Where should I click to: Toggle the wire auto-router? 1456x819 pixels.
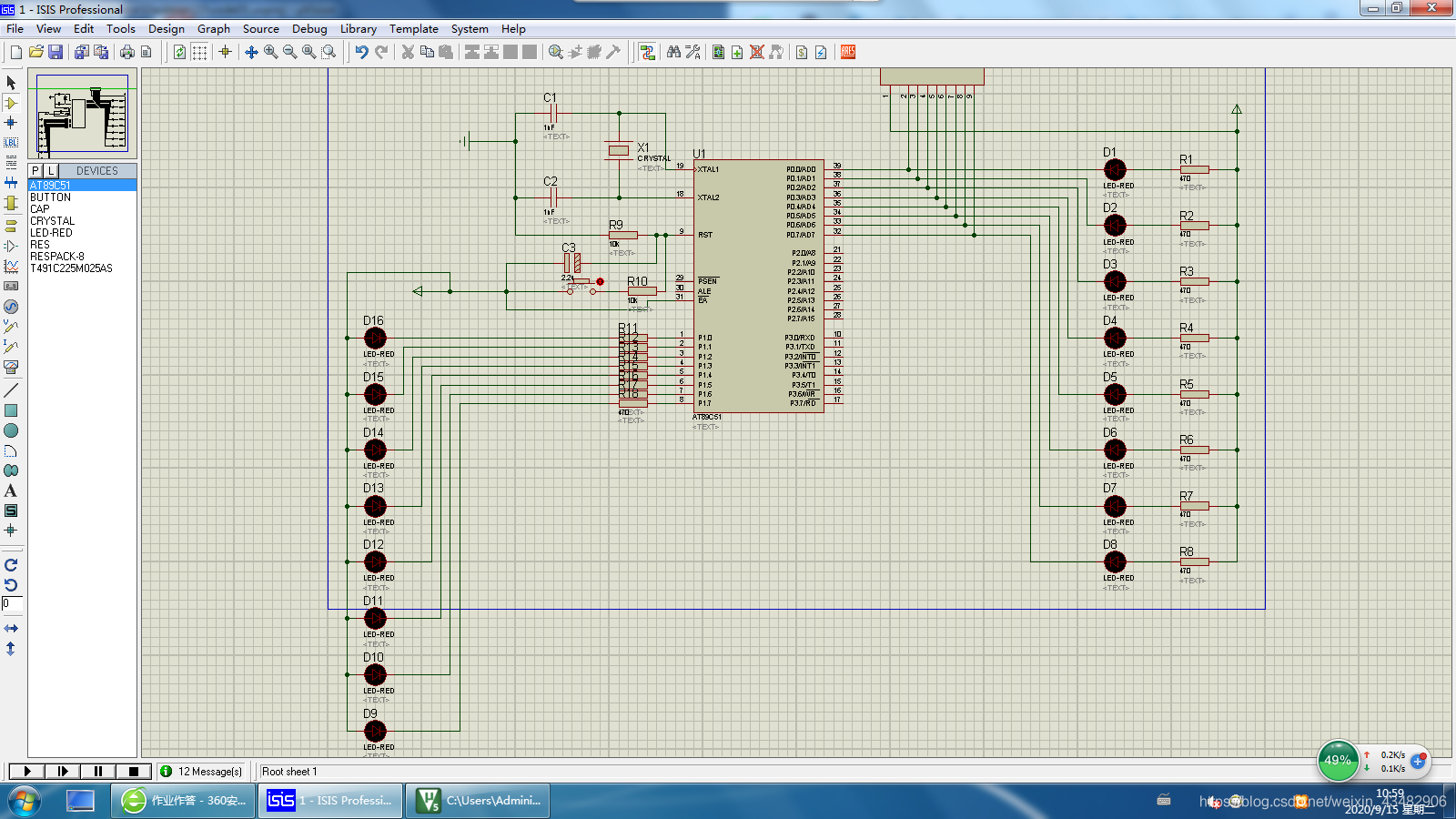[647, 53]
